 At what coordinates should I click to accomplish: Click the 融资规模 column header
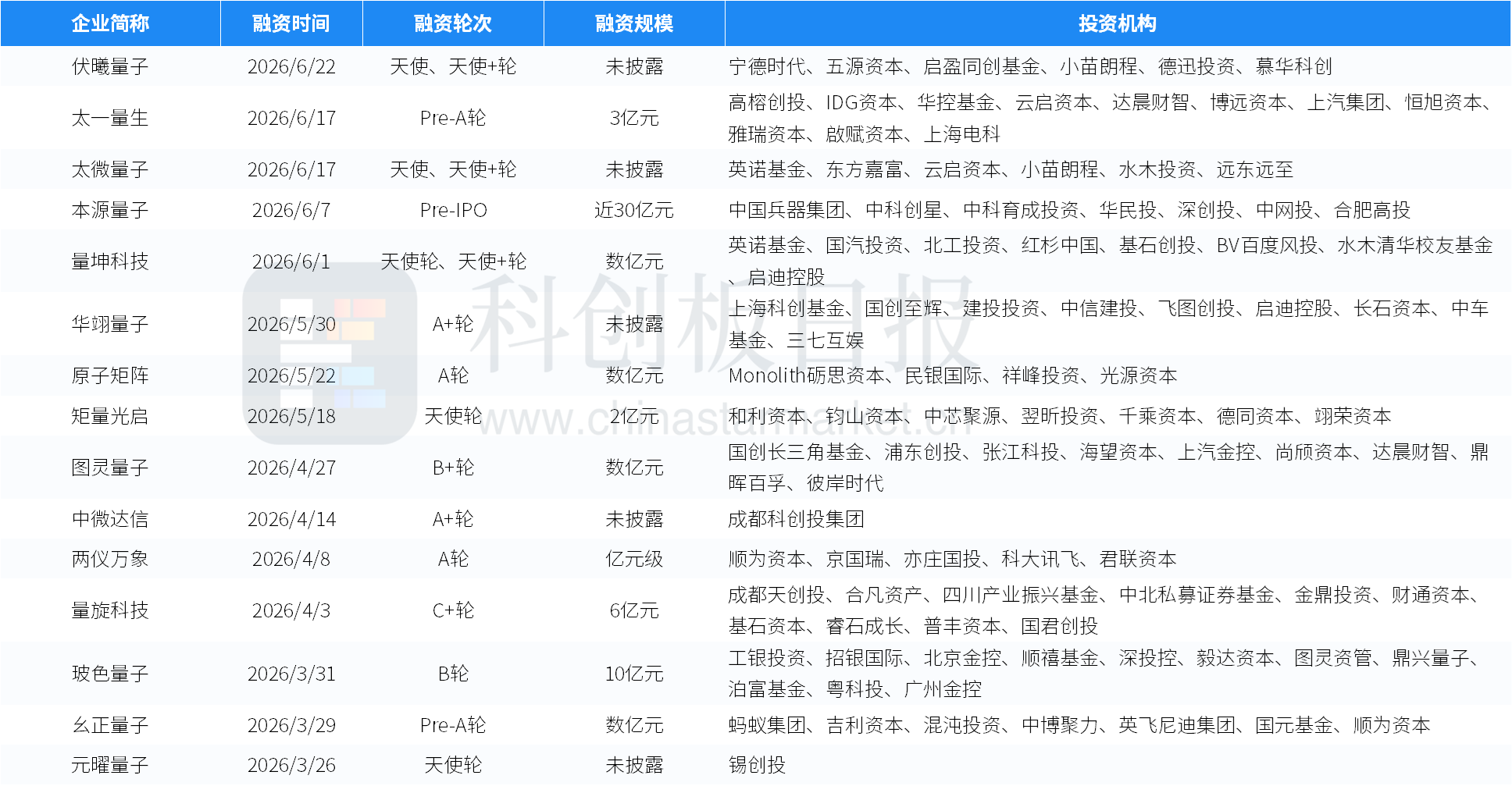click(x=634, y=23)
